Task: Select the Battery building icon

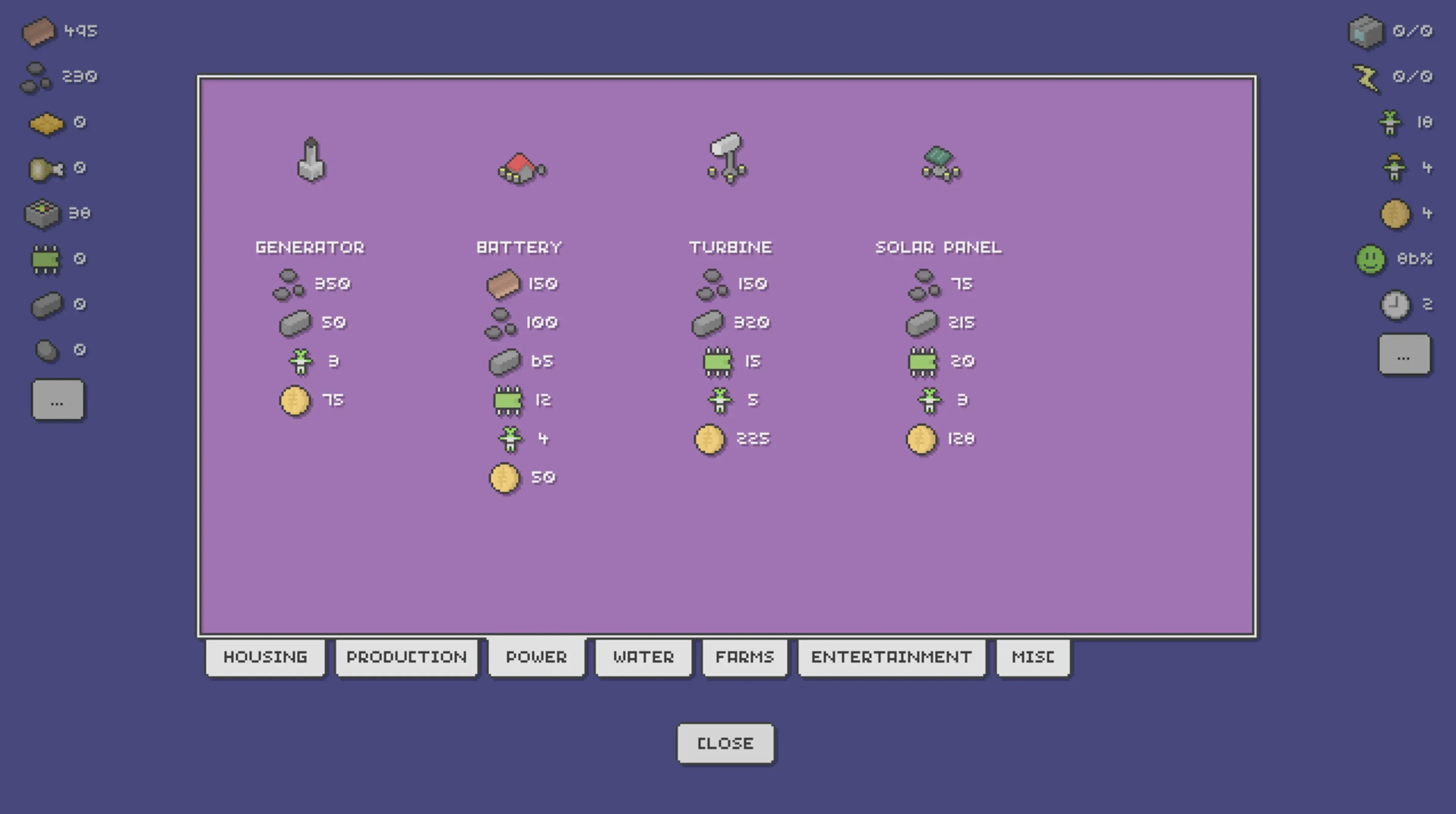Action: [x=522, y=168]
